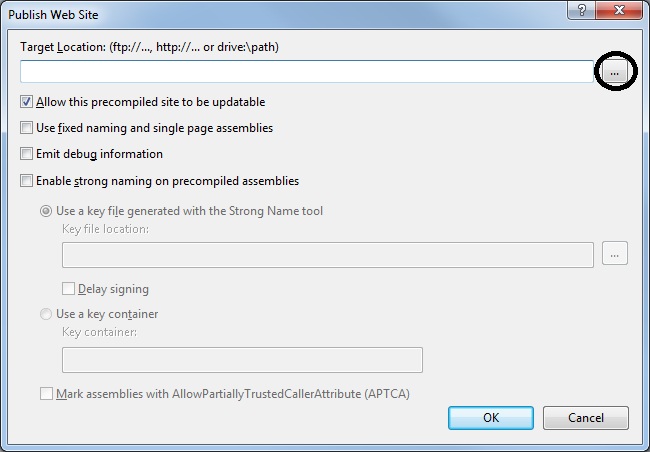Click the Cancel button
The width and height of the screenshot is (650, 452).
585,417
